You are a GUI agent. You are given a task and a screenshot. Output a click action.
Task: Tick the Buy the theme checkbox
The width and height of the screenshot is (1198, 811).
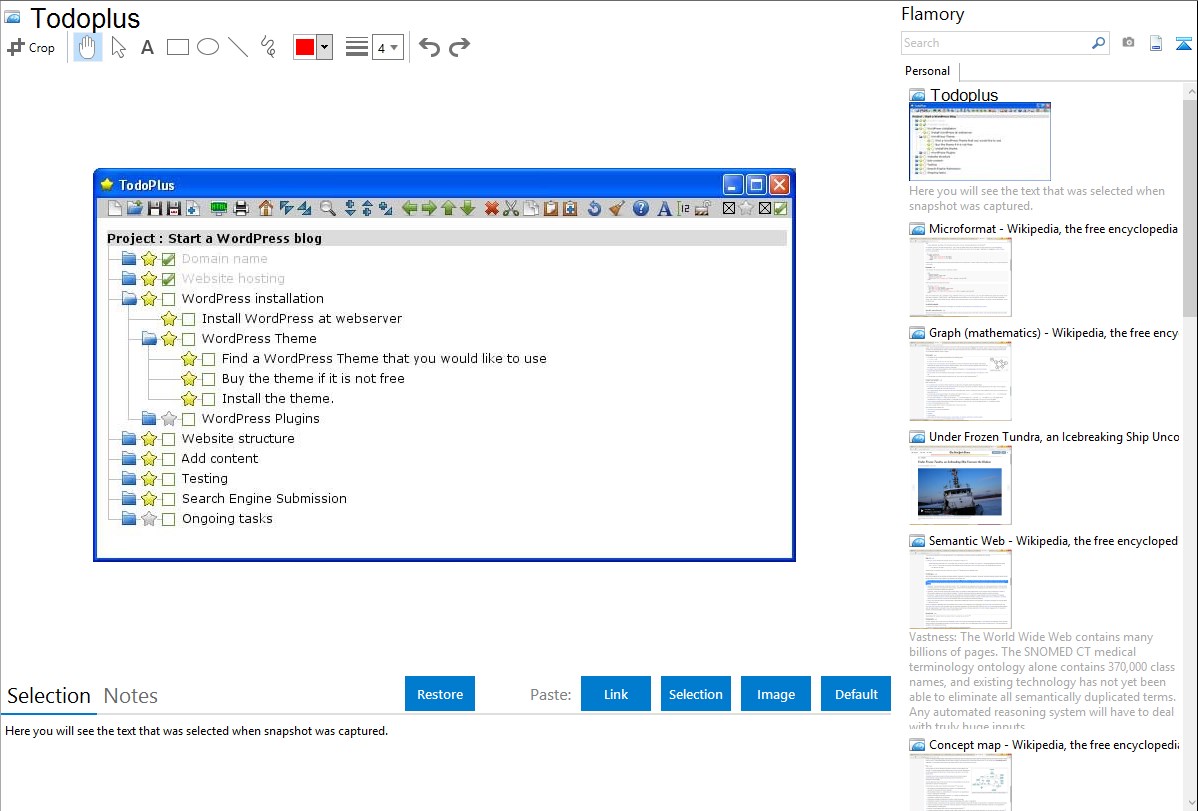(x=209, y=379)
